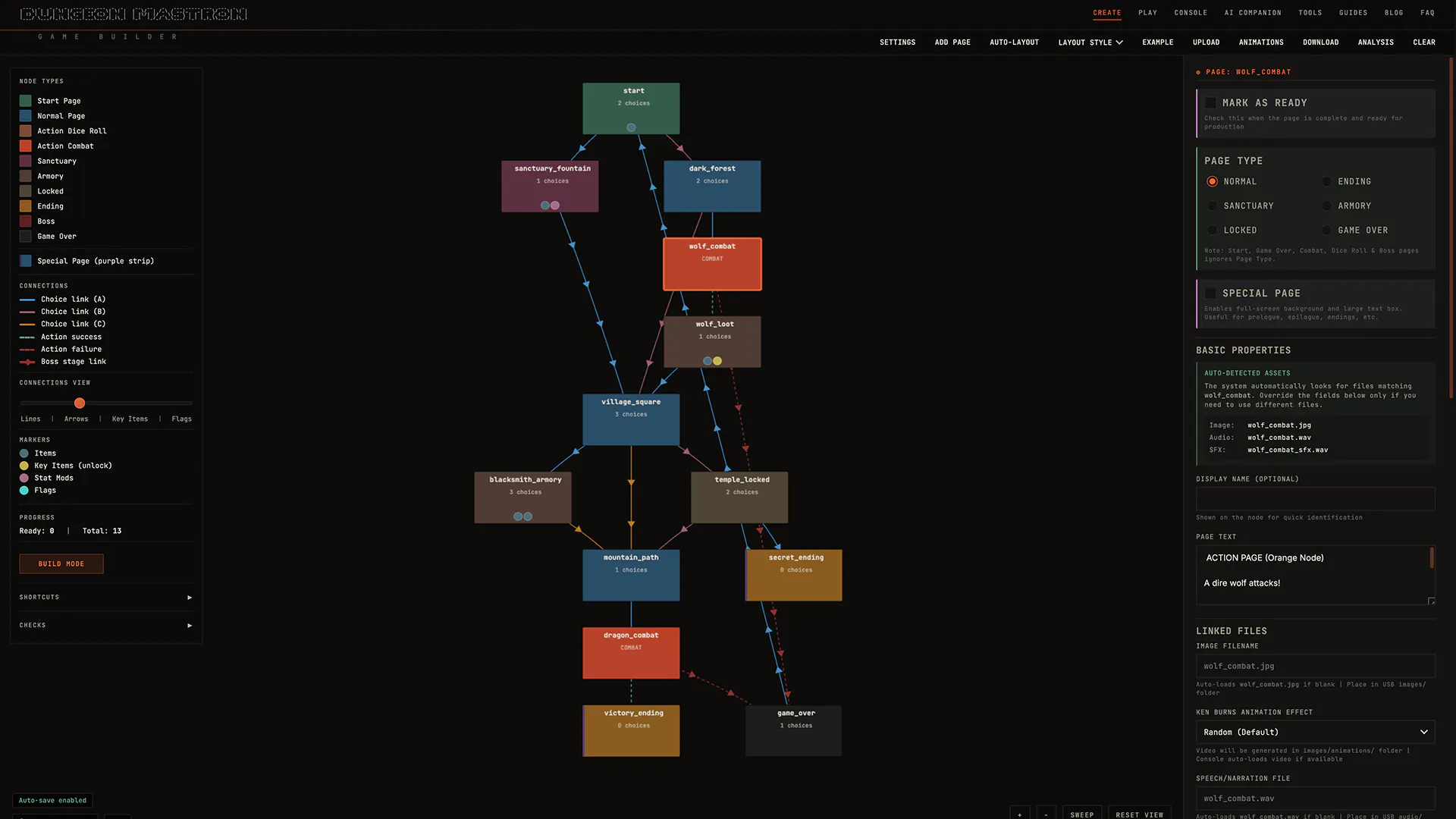The width and height of the screenshot is (1456, 819).
Task: Open the Tools menu
Action: 1310,13
